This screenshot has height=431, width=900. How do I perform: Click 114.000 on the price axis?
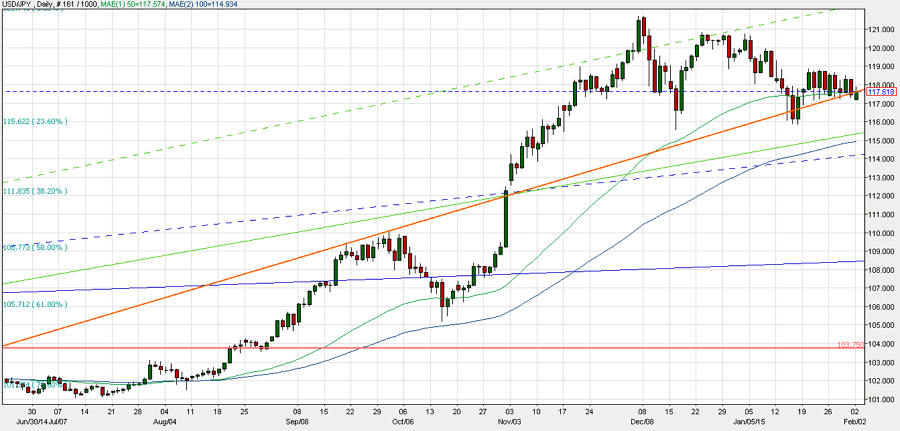882,159
